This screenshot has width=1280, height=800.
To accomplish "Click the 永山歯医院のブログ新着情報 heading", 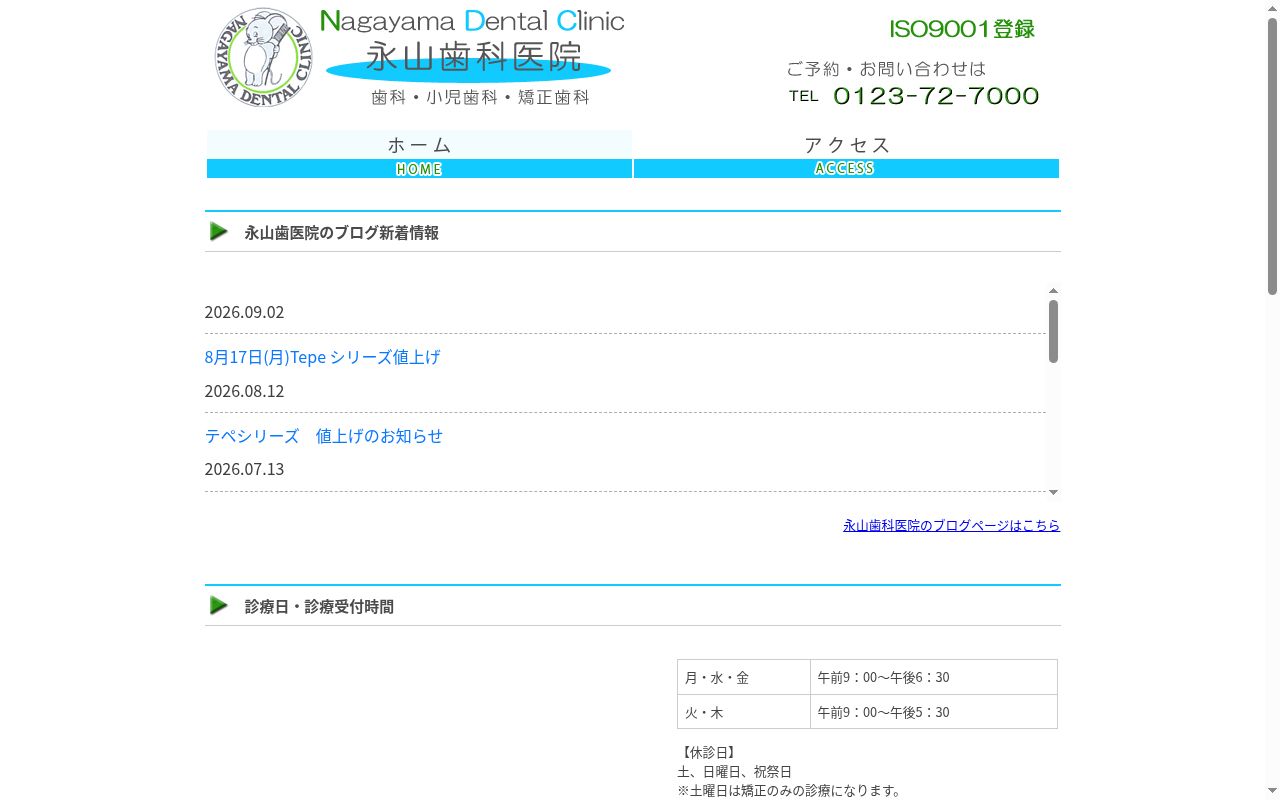I will pos(341,232).
